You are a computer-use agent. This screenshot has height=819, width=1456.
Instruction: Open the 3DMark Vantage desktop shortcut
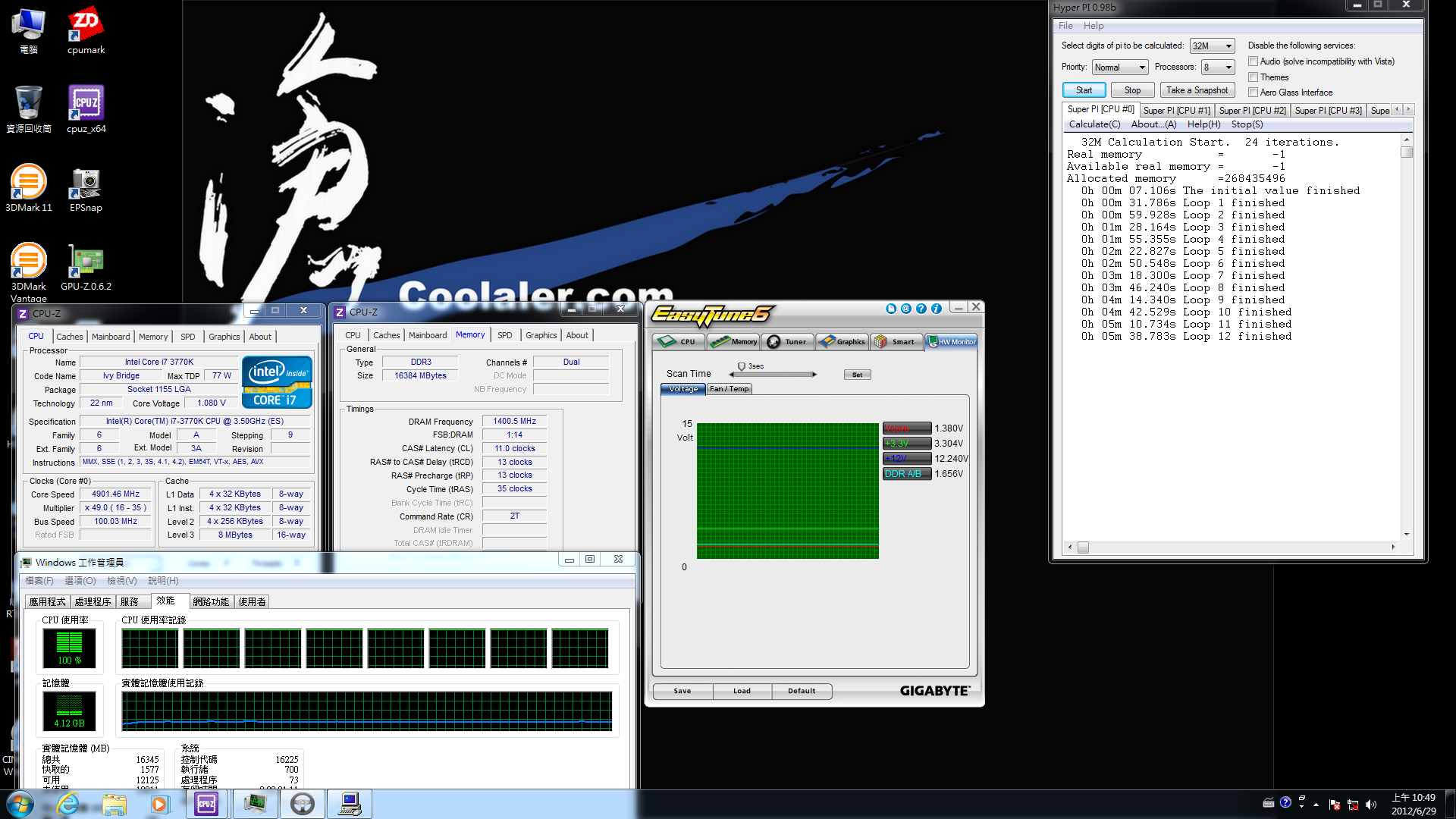pyautogui.click(x=28, y=271)
